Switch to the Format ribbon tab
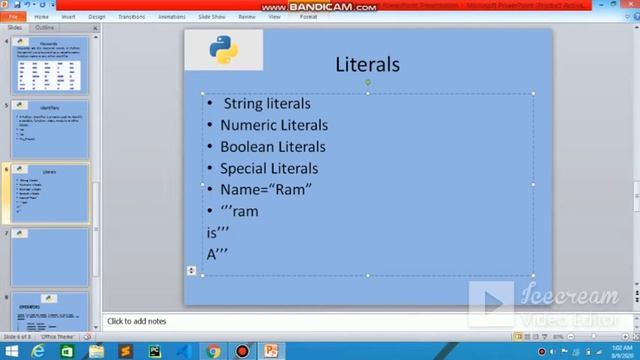Image resolution: width=640 pixels, height=360 pixels. 308,17
